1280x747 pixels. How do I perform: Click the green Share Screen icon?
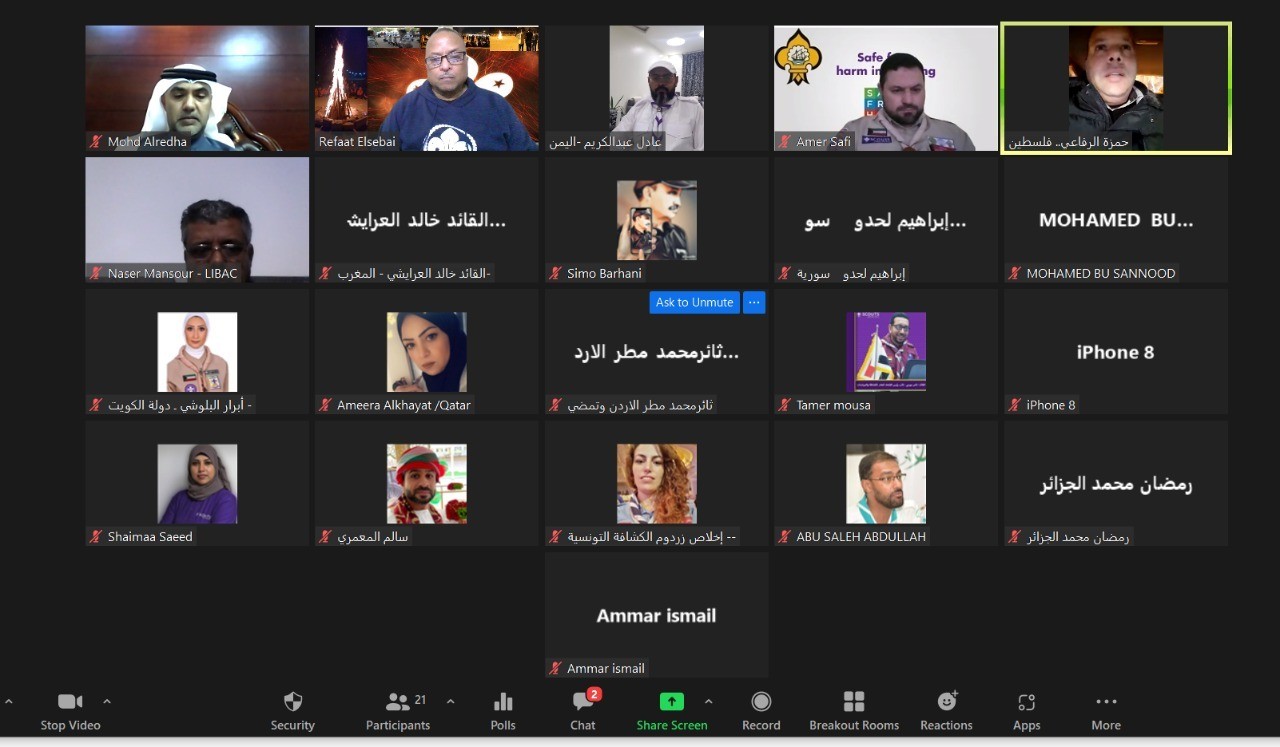click(671, 702)
